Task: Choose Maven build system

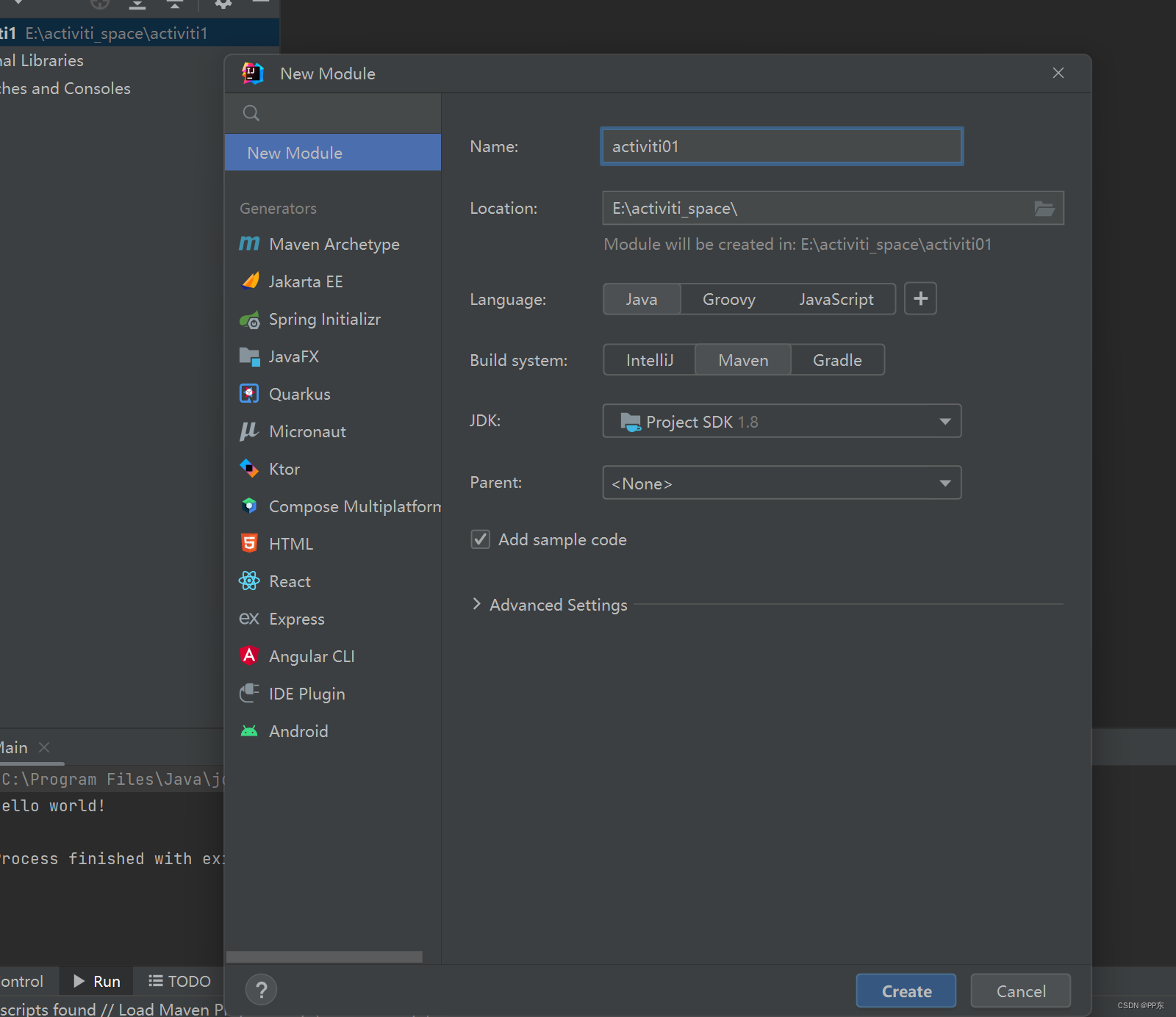Action: click(x=743, y=360)
